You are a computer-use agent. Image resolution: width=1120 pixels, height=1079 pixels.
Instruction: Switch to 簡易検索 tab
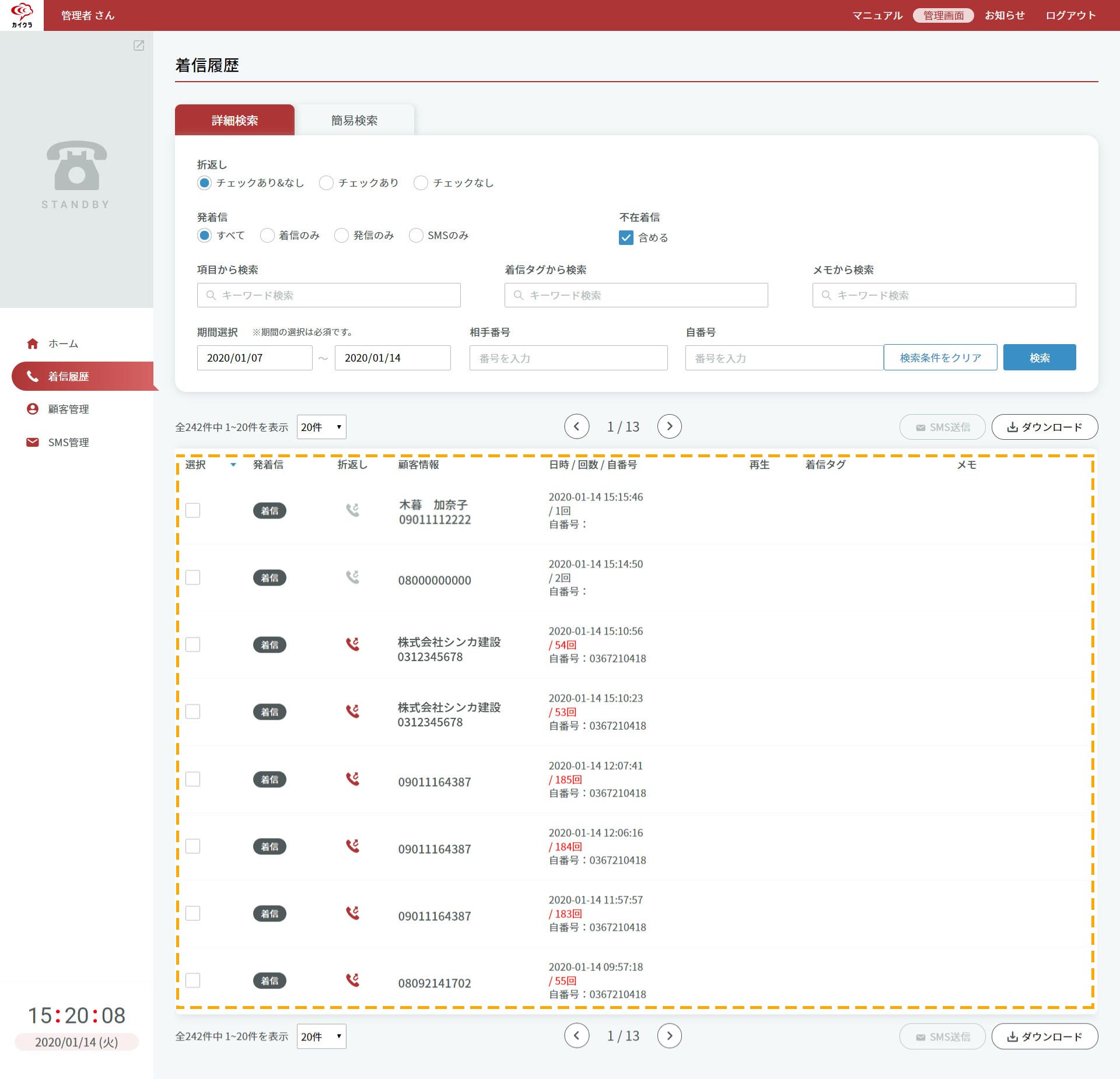tap(354, 120)
